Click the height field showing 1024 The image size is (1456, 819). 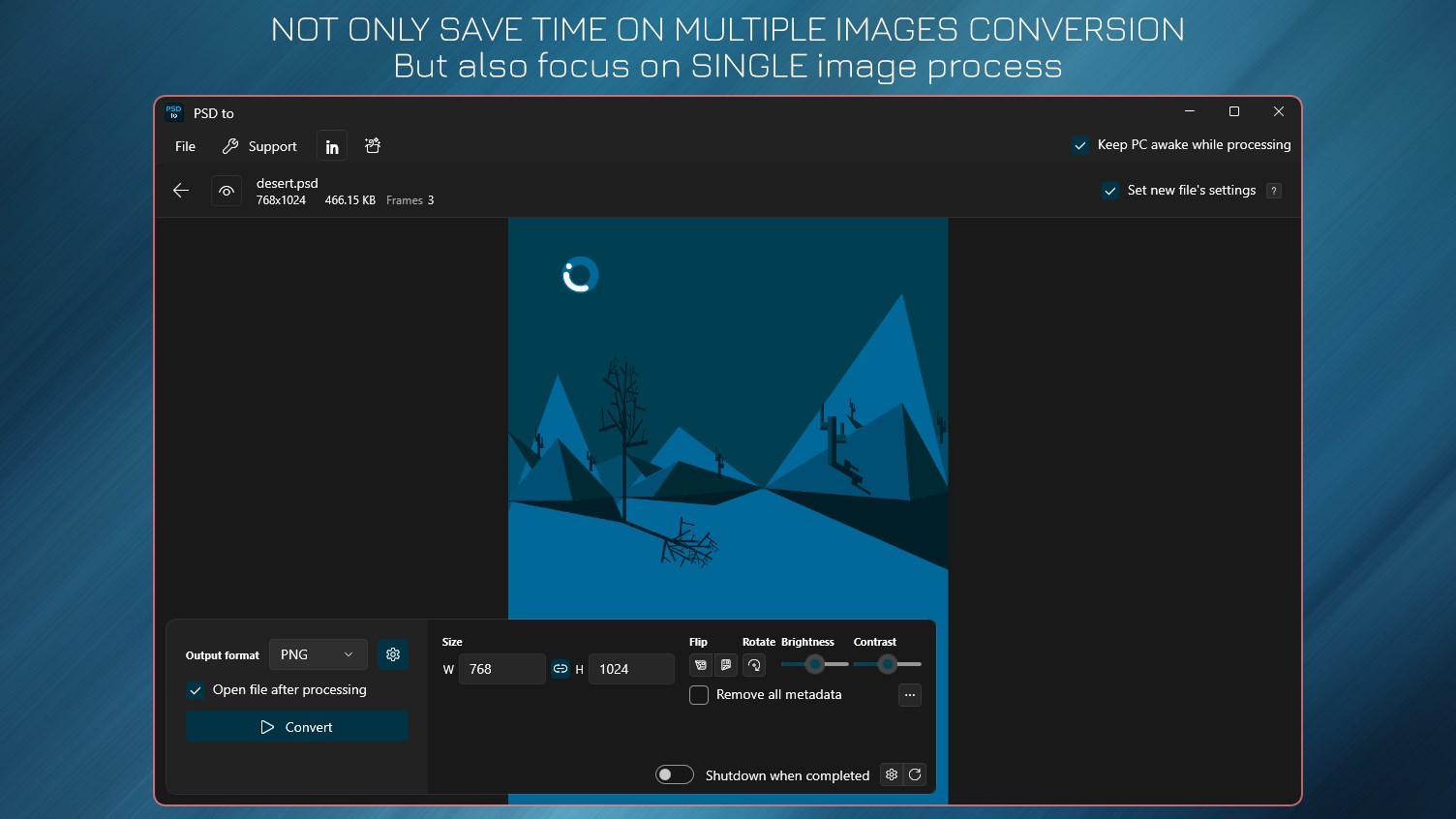pos(631,669)
